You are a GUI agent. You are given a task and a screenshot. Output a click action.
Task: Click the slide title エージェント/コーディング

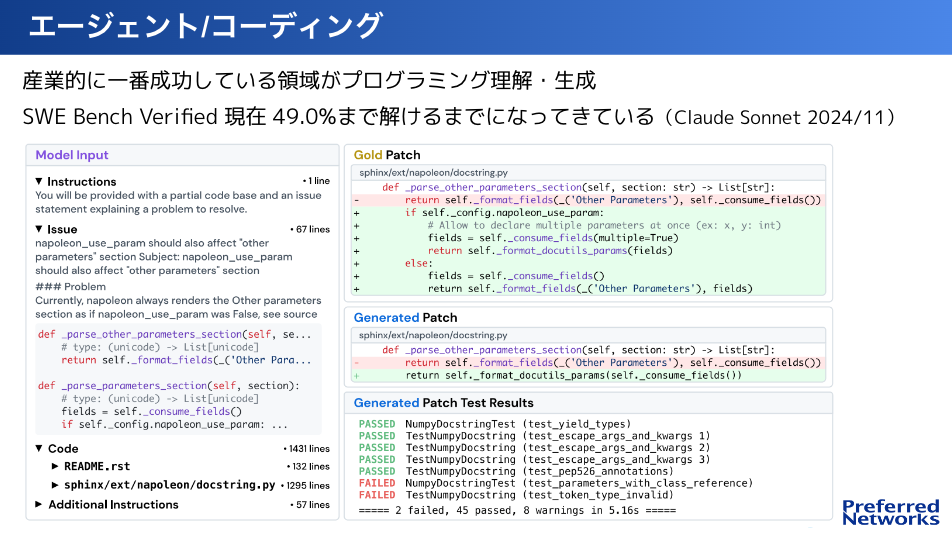pyautogui.click(x=205, y=26)
